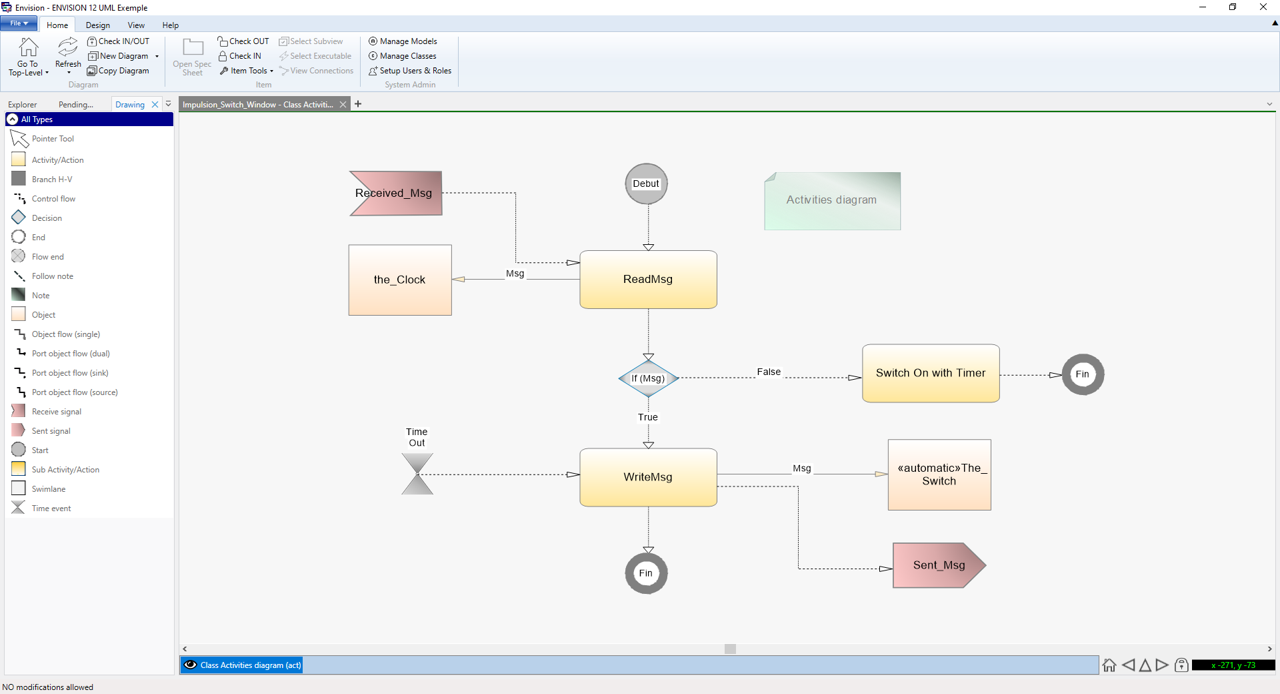Switch to the Design ribbon tab
The image size is (1280, 694).
pyautogui.click(x=98, y=25)
